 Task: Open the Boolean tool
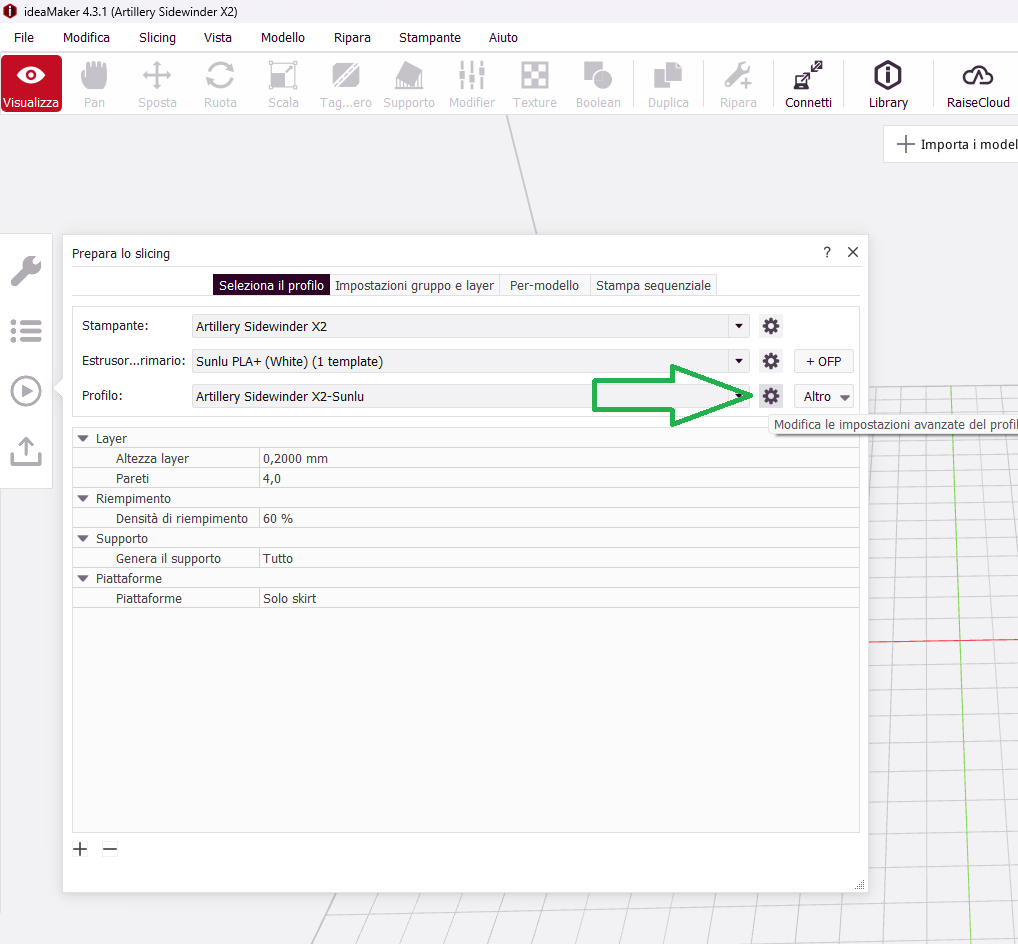point(598,84)
